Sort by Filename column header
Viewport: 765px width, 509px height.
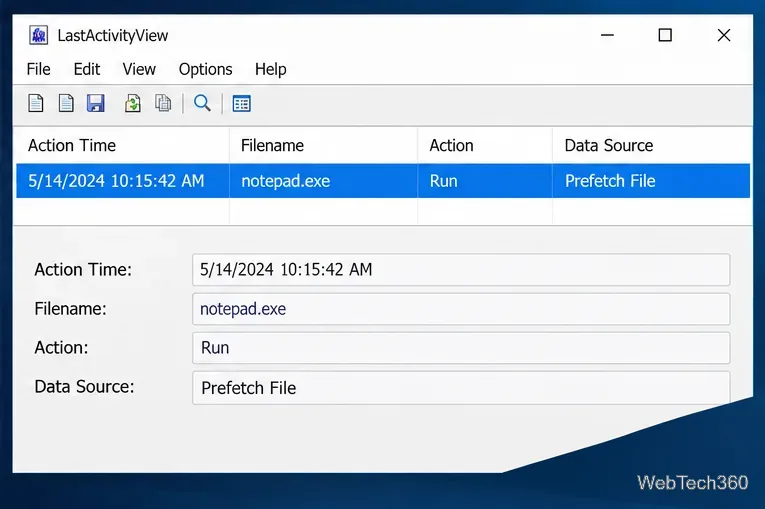pos(323,145)
